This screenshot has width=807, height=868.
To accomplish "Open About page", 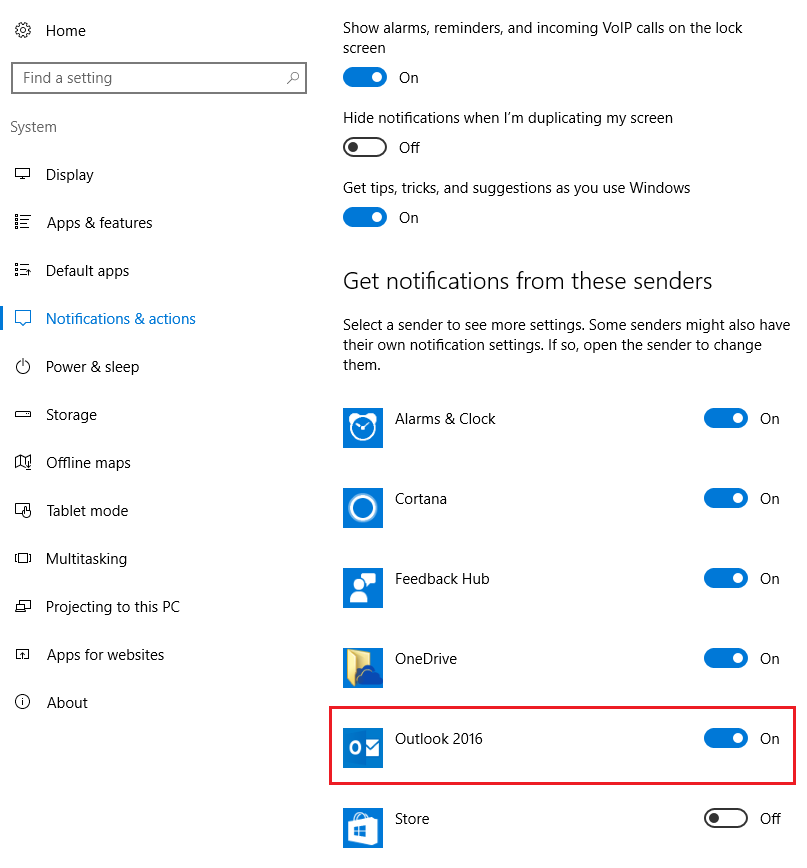I will tap(67, 702).
